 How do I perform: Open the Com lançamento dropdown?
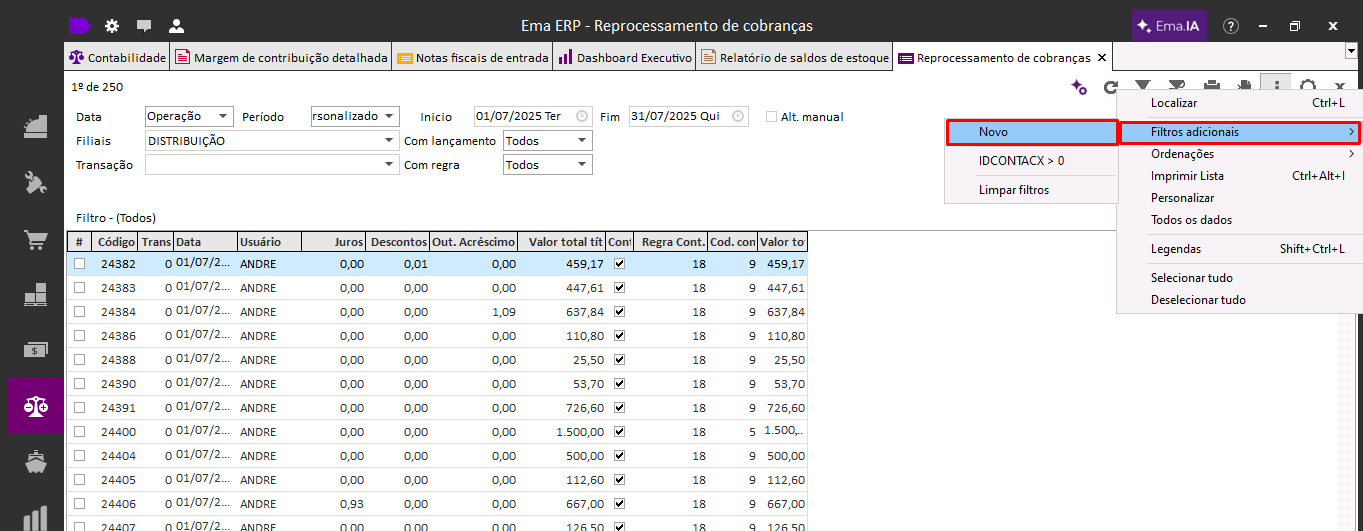click(x=583, y=141)
